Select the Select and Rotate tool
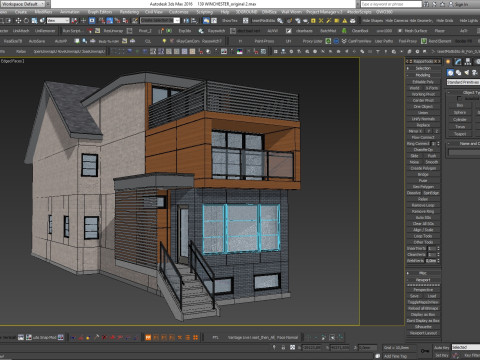Image resolution: width=480 pixels, height=360 pixels. point(26,21)
